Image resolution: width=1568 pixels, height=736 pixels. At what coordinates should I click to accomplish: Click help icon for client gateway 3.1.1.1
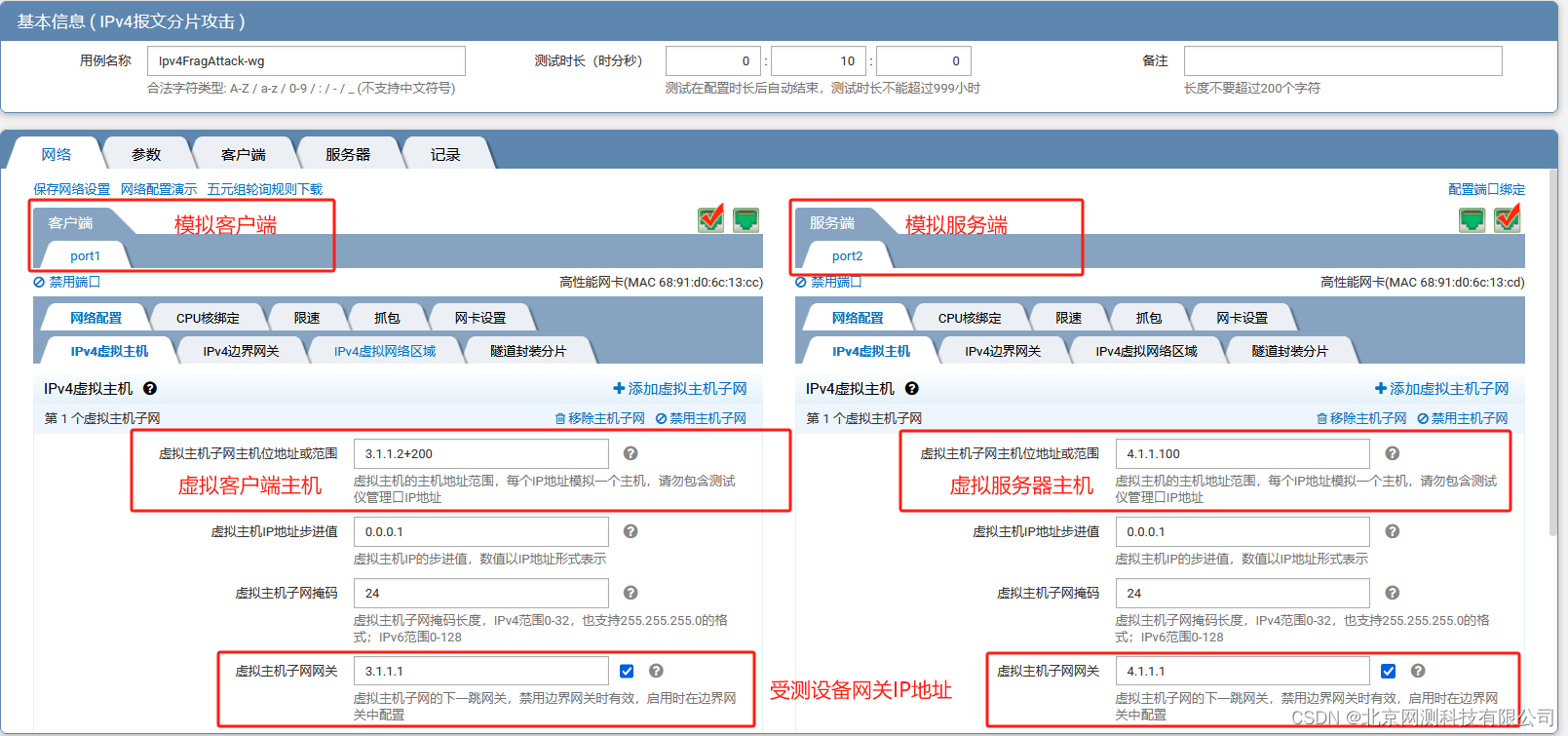click(x=656, y=671)
